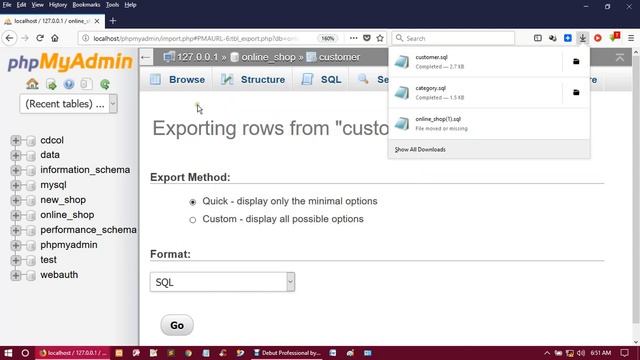Toggle the sidebar view icon in toolbar
This screenshot has height=360, width=640.
coord(538,38)
